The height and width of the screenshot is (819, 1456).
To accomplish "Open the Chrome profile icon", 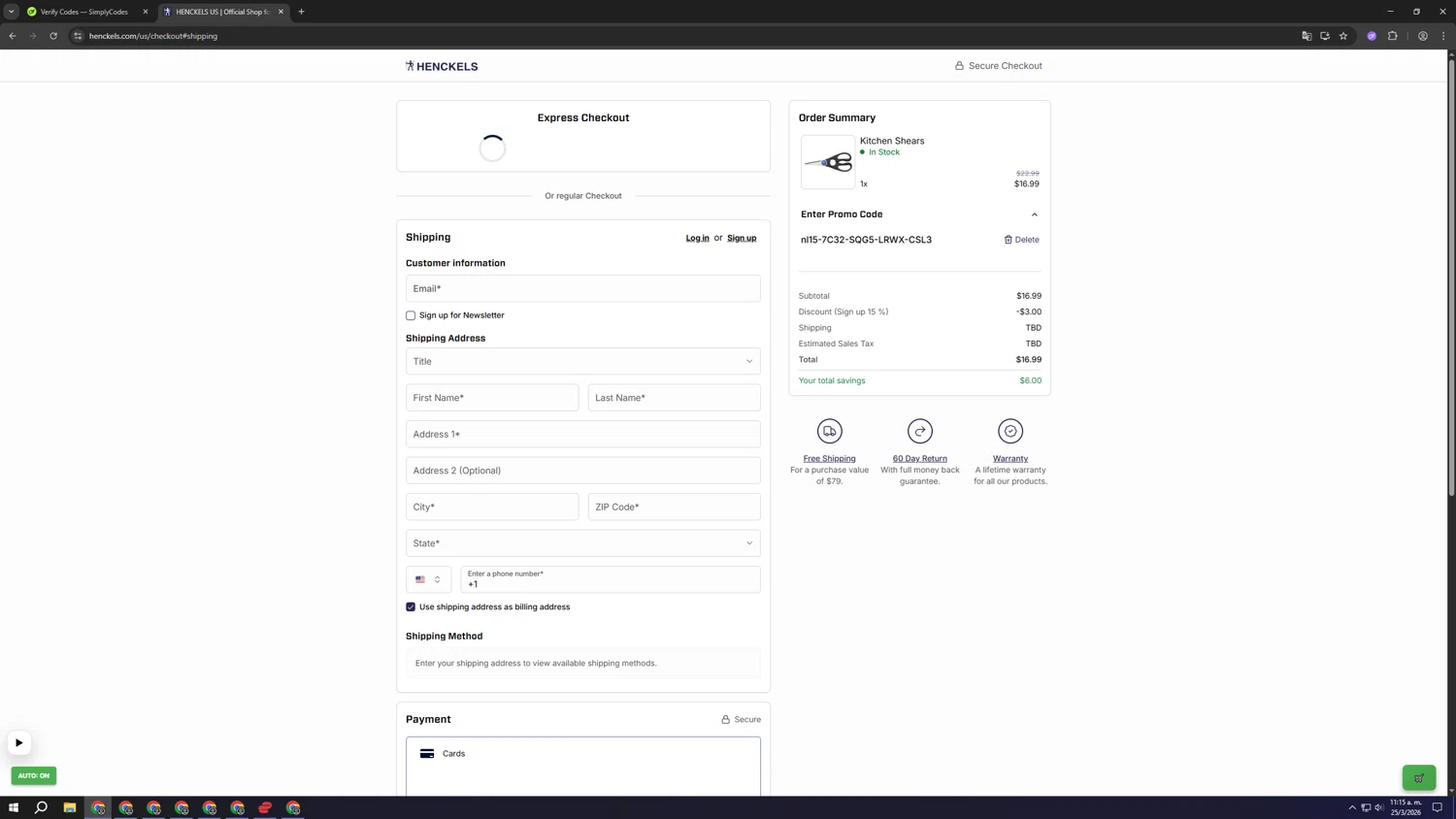I will coord(1423,36).
